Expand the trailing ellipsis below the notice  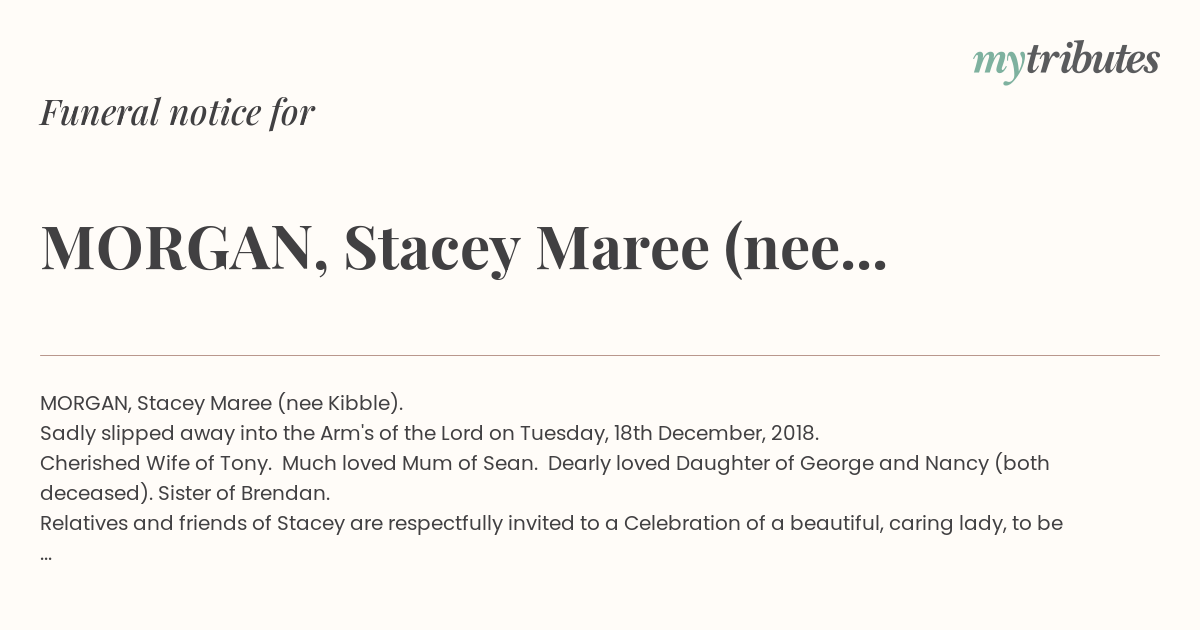(x=46, y=556)
